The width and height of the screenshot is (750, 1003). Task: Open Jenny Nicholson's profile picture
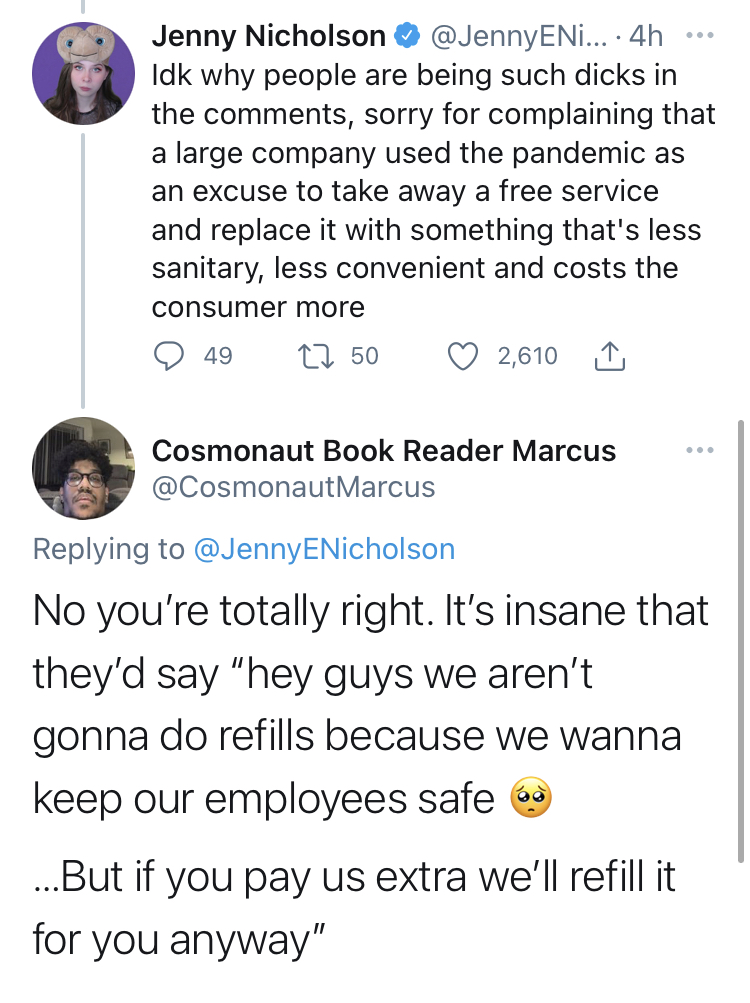83,73
